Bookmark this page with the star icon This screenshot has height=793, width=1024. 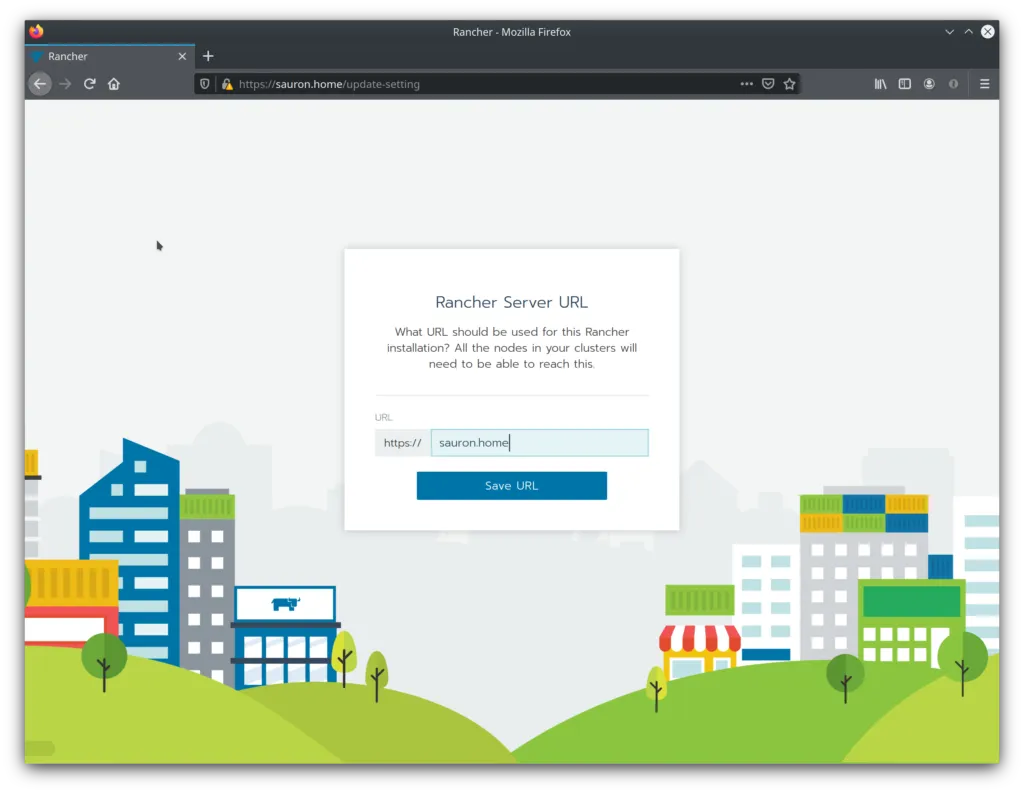[789, 84]
